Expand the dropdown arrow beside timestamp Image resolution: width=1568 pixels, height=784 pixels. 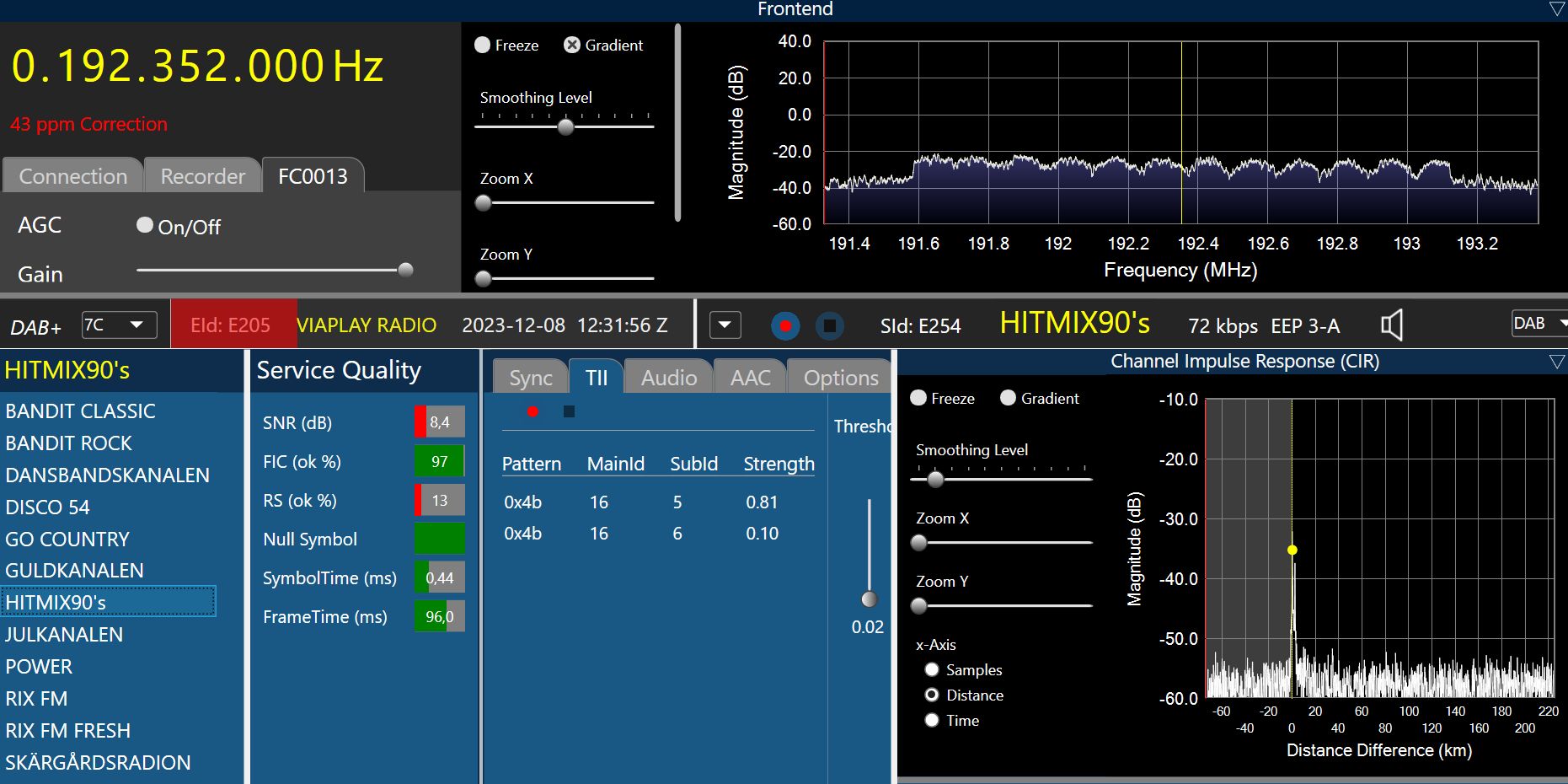[x=725, y=325]
